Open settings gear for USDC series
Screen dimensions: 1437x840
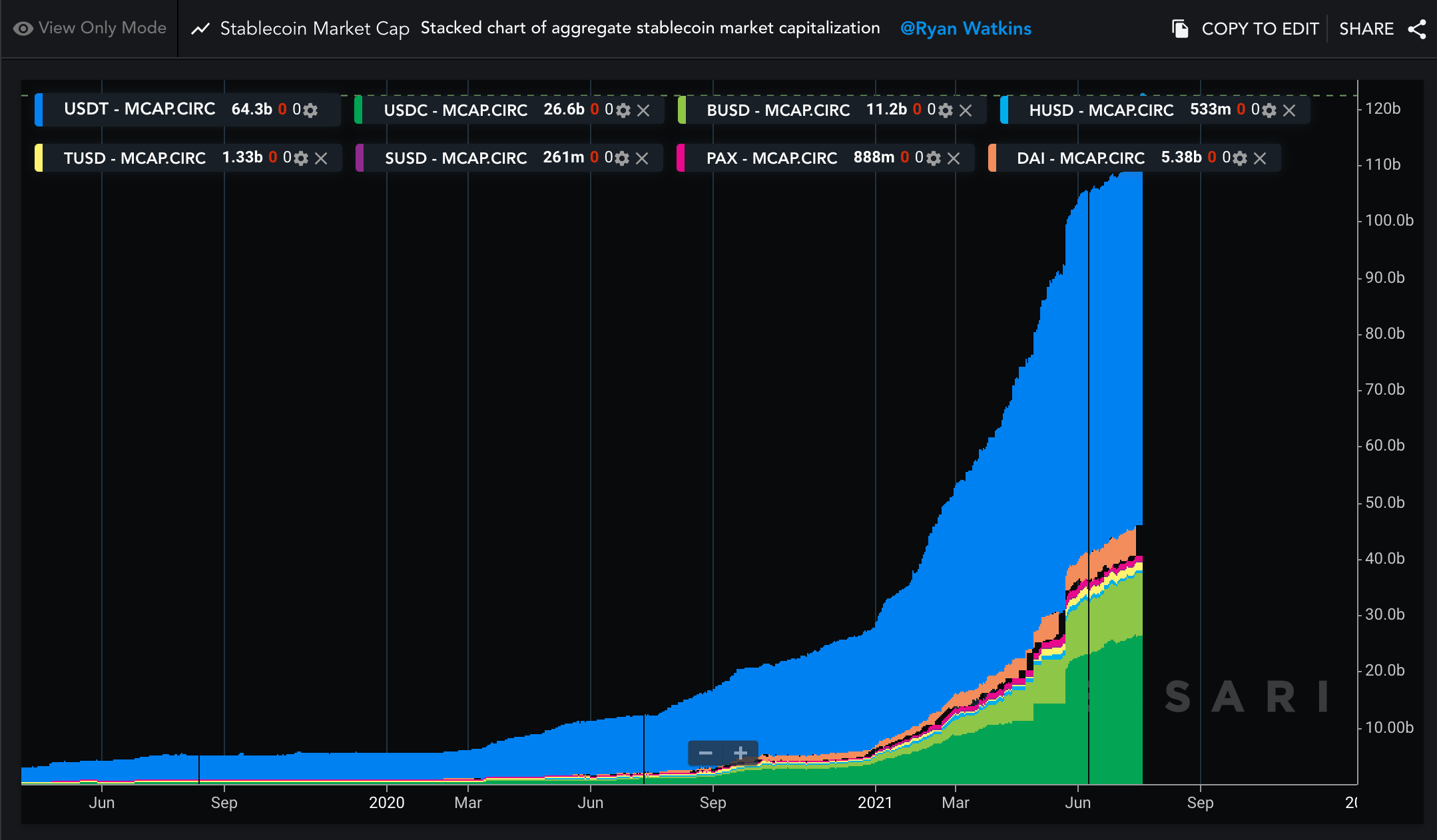(623, 110)
